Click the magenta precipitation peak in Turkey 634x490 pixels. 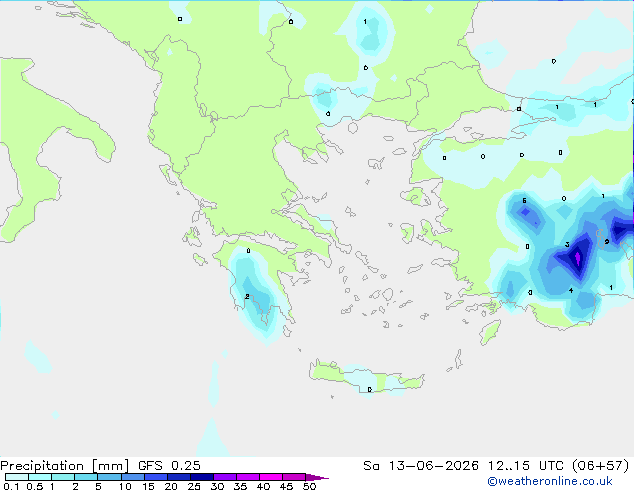[x=578, y=257]
